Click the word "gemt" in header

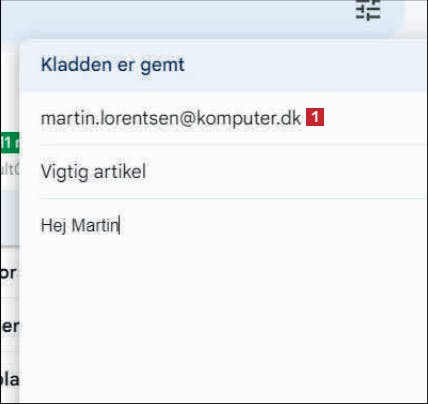point(162,66)
